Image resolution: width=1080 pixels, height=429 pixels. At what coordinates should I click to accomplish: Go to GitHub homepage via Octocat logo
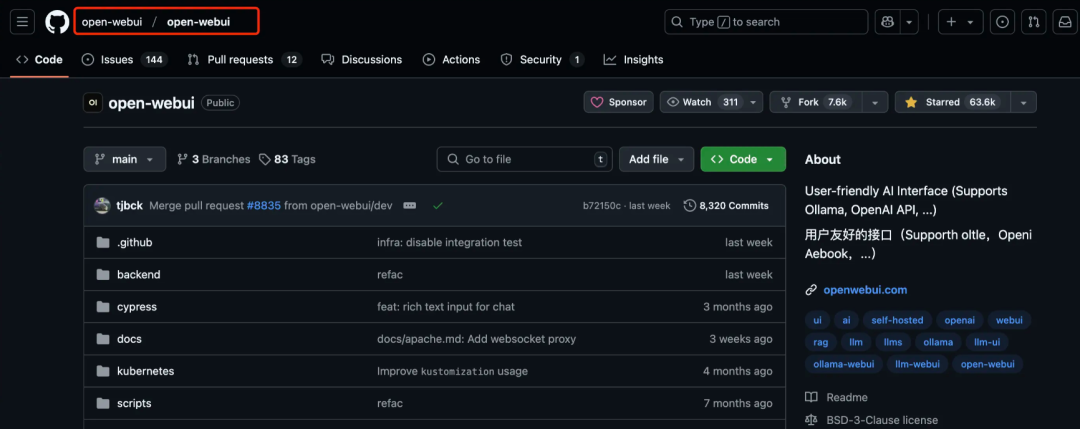pyautogui.click(x=57, y=22)
